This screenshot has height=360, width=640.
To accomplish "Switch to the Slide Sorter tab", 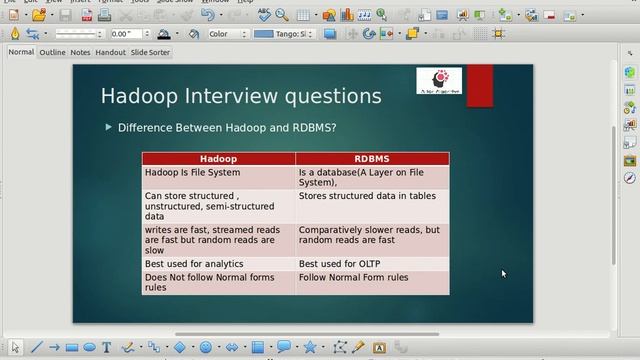I will click(150, 52).
